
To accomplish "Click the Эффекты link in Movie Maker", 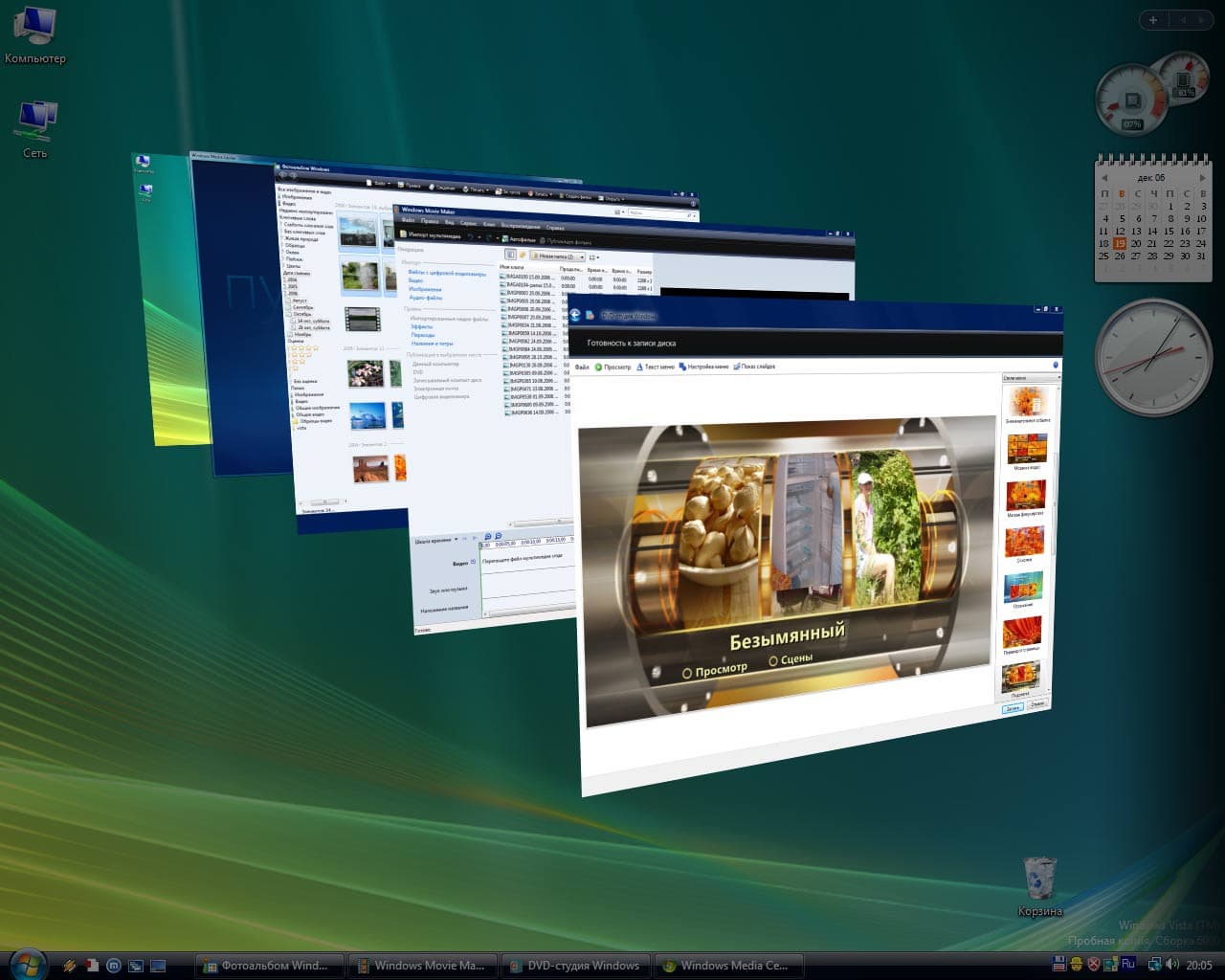I will tap(422, 326).
